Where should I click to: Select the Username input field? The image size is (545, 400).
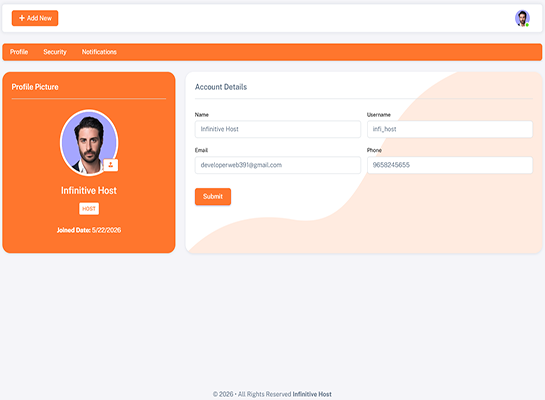coord(450,129)
